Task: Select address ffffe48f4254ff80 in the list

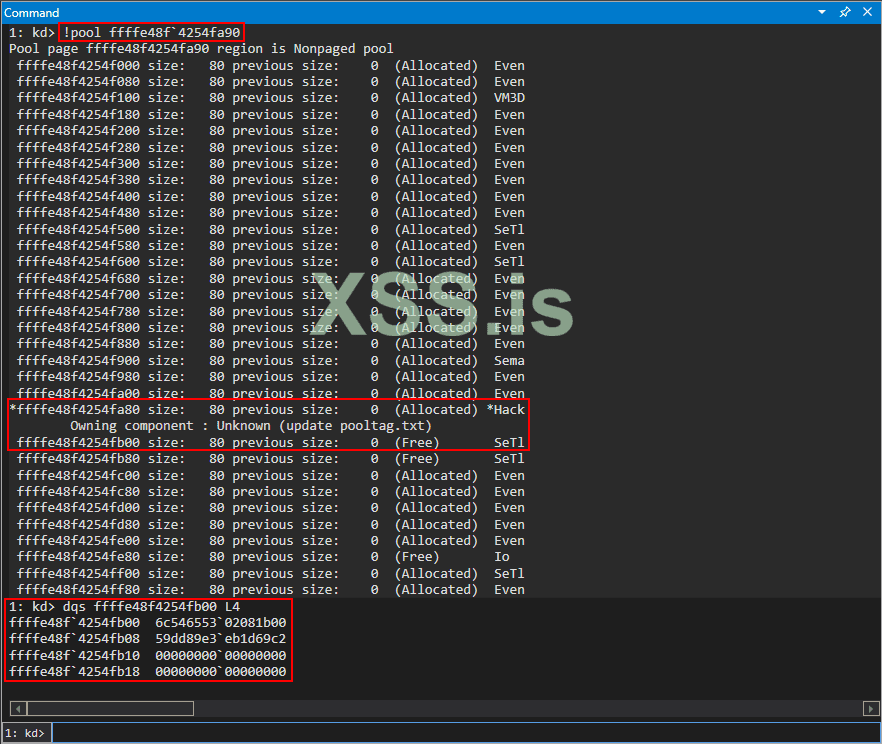Action: 78,590
